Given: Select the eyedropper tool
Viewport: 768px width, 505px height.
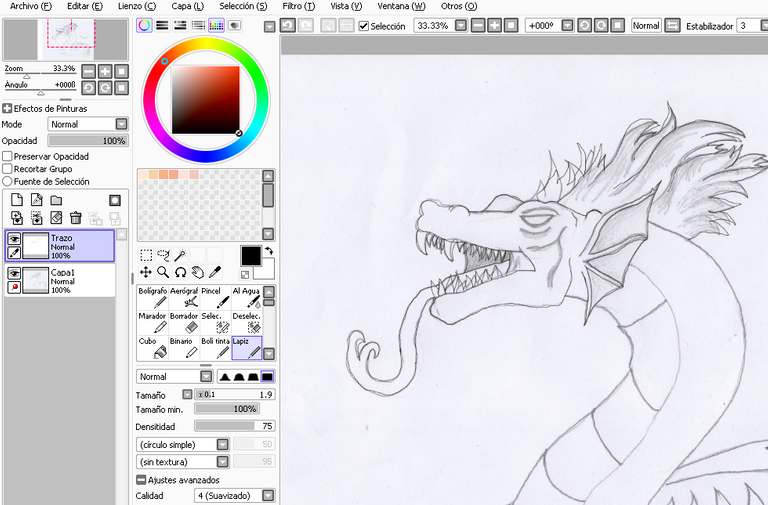Looking at the screenshot, I should click(215, 272).
